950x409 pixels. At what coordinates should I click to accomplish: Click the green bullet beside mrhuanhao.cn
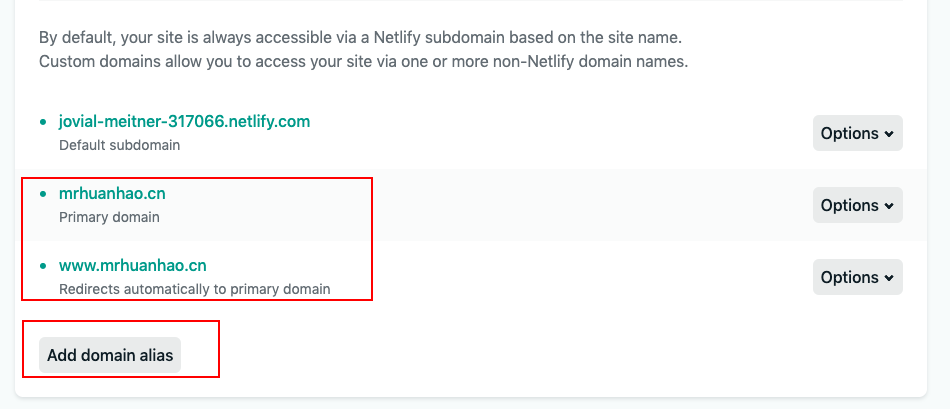coord(43,194)
